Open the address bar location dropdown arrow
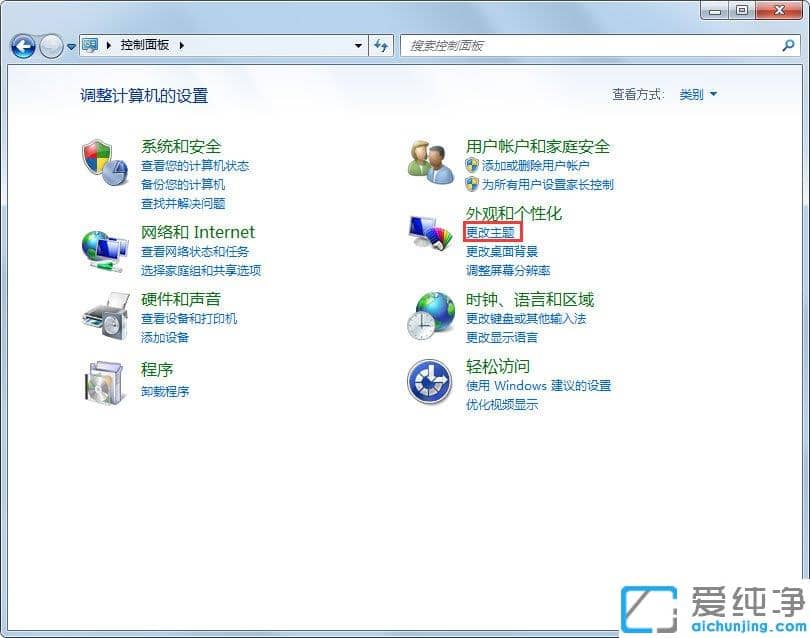 (x=357, y=46)
